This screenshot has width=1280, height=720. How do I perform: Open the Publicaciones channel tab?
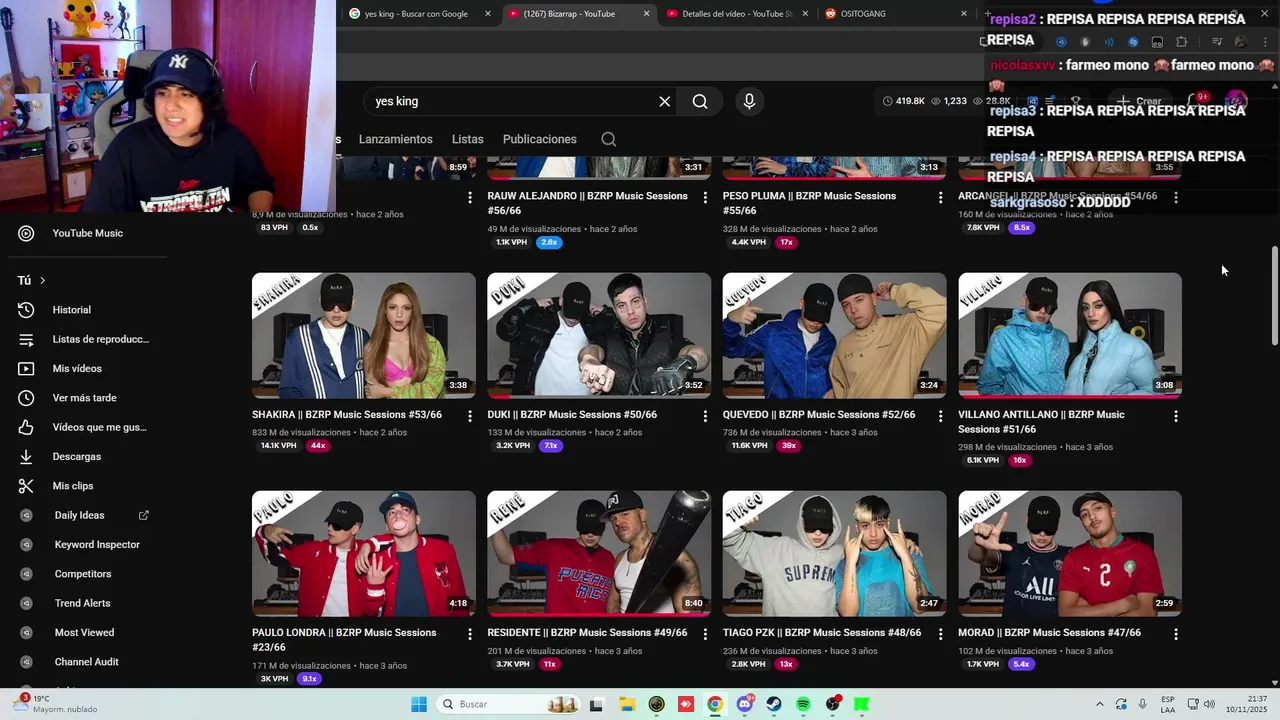tap(540, 139)
